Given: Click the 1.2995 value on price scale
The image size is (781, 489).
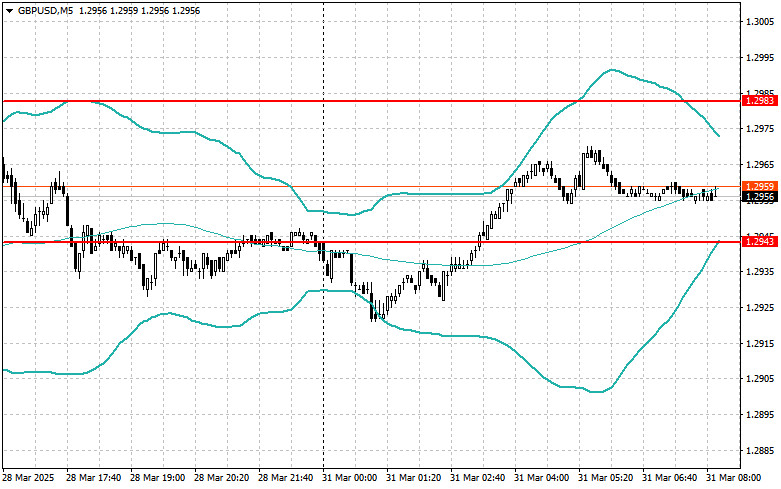Looking at the screenshot, I should (x=760, y=58).
